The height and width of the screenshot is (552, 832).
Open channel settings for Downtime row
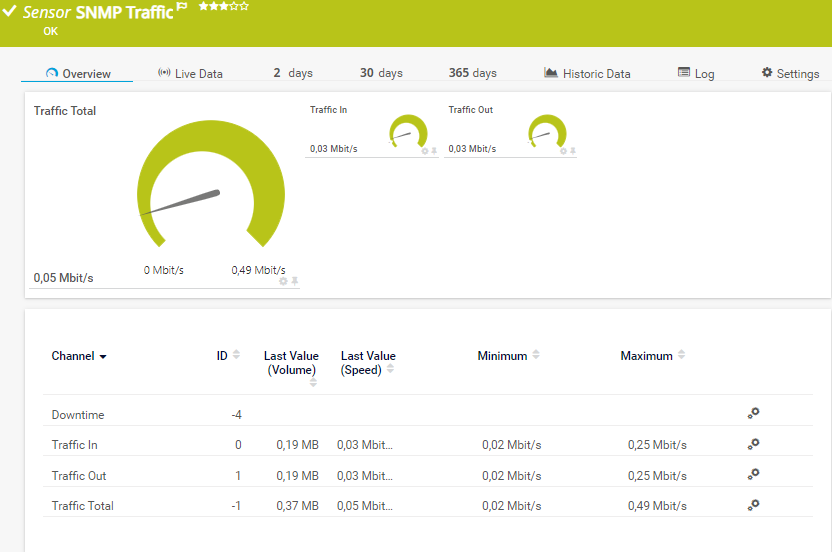click(753, 413)
